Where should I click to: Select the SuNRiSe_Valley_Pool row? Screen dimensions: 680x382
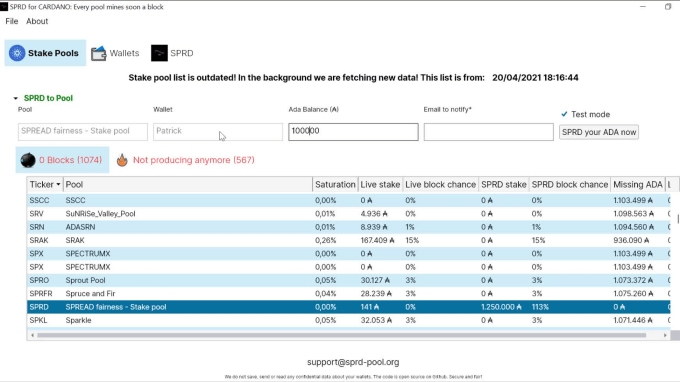pyautogui.click(x=348, y=214)
